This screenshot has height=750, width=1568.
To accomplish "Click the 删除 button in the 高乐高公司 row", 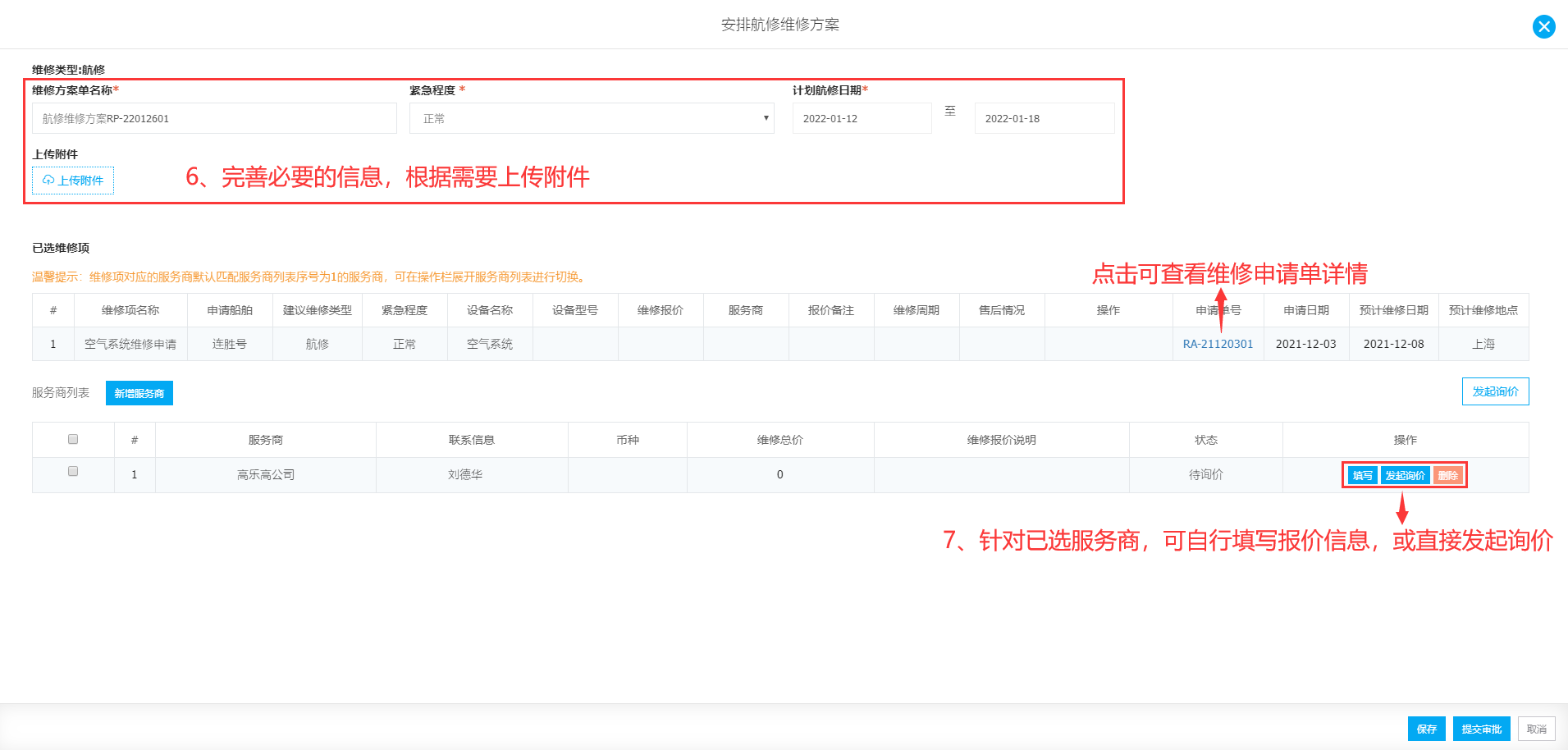I will pos(1448,475).
